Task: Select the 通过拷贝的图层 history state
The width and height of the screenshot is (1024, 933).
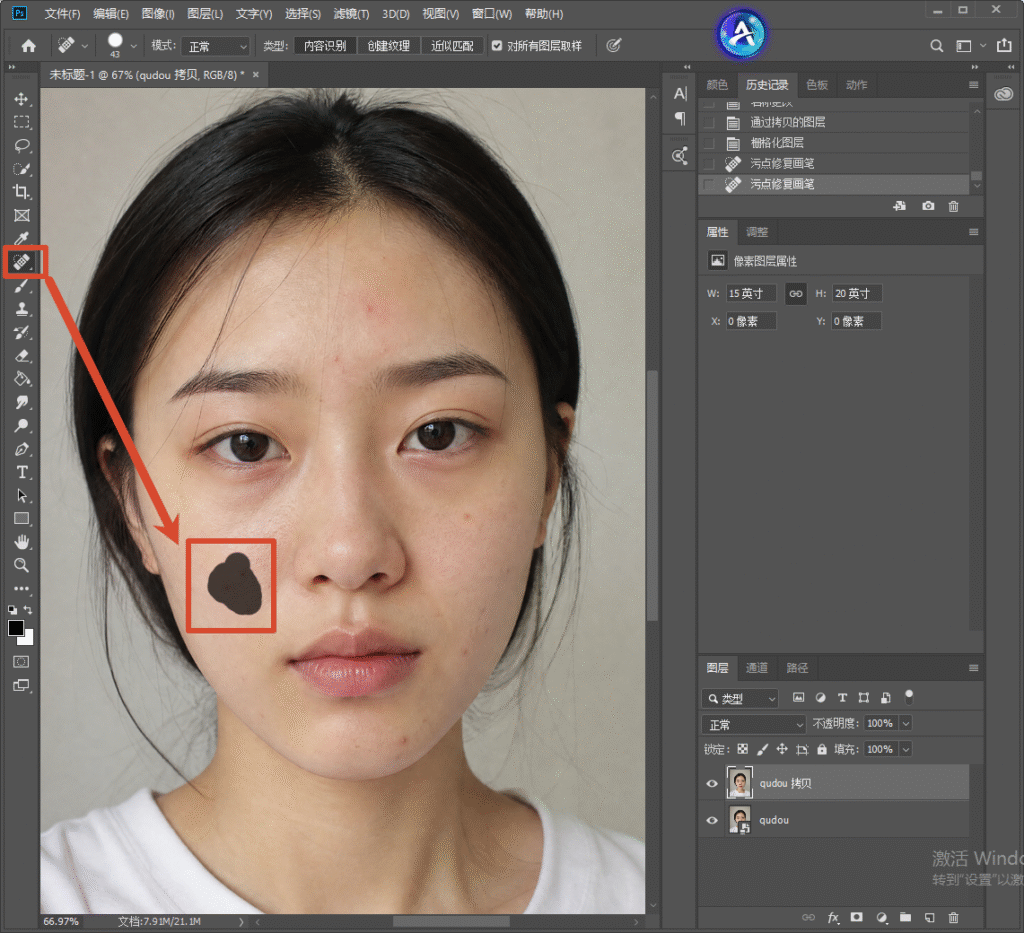Action: tap(834, 122)
